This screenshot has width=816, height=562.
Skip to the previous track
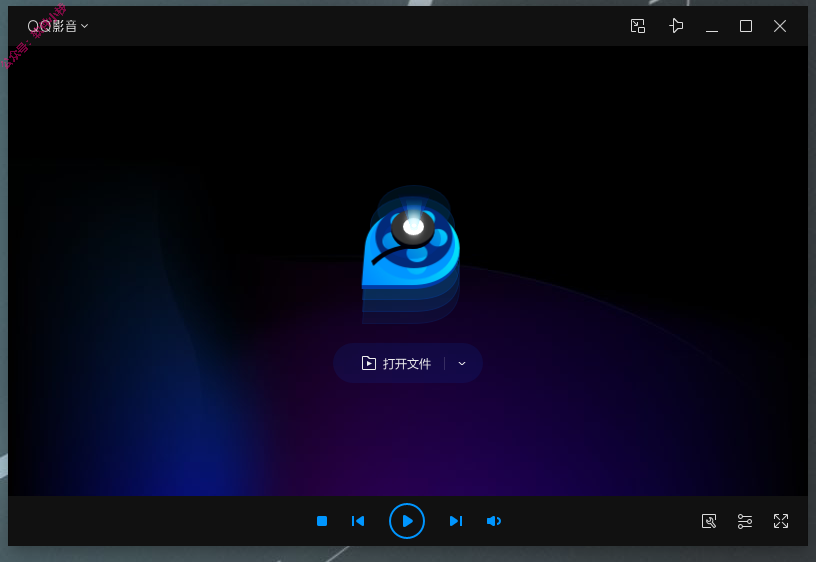click(x=358, y=521)
